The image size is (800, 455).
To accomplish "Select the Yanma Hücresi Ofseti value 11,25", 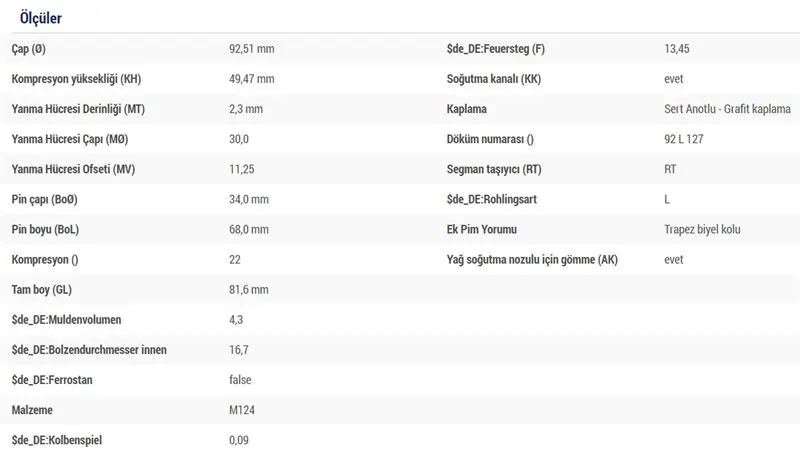I will [x=241, y=169].
